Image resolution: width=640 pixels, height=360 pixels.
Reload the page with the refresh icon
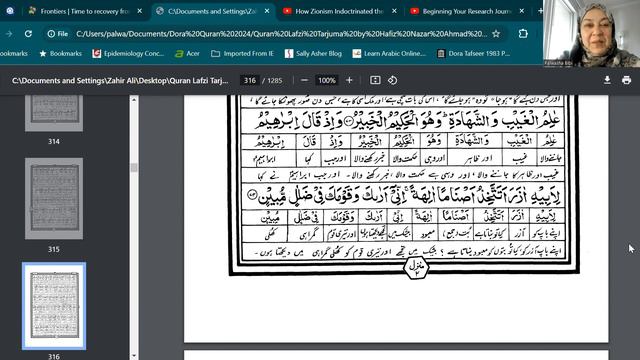28,34
